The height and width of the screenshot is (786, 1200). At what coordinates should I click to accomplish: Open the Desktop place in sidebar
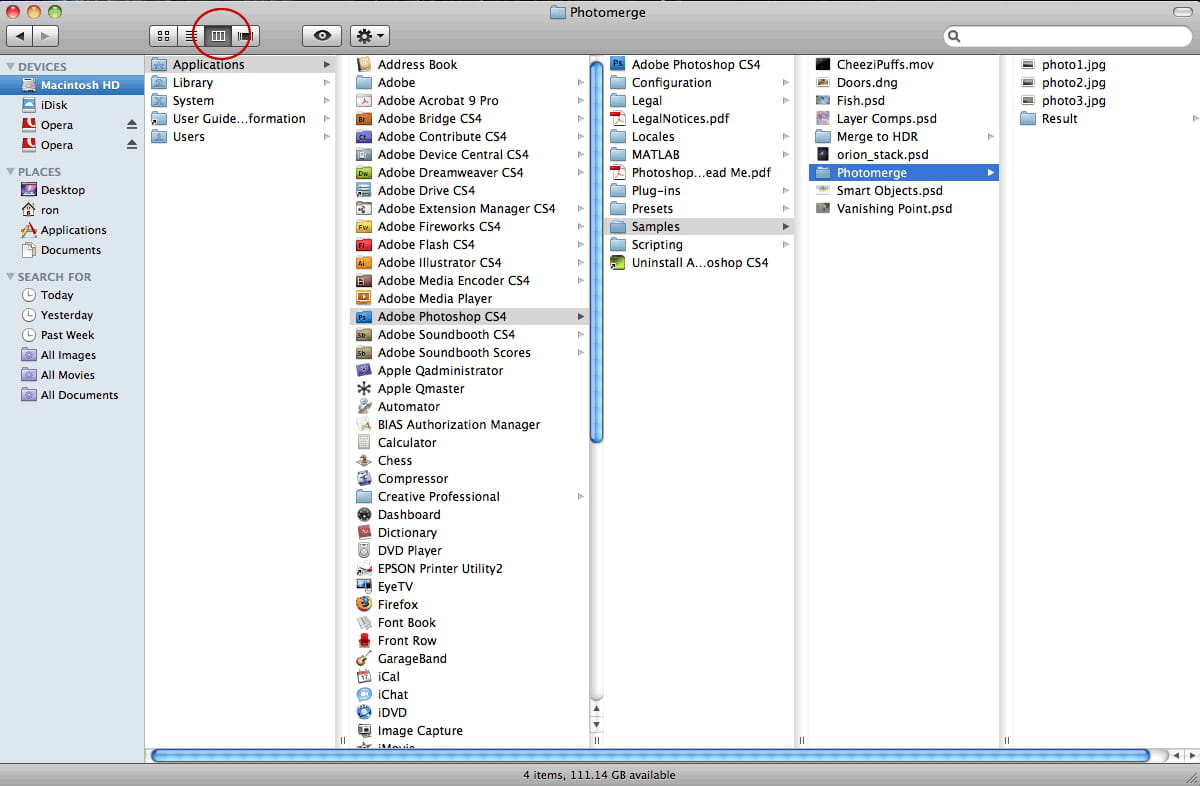coord(62,190)
